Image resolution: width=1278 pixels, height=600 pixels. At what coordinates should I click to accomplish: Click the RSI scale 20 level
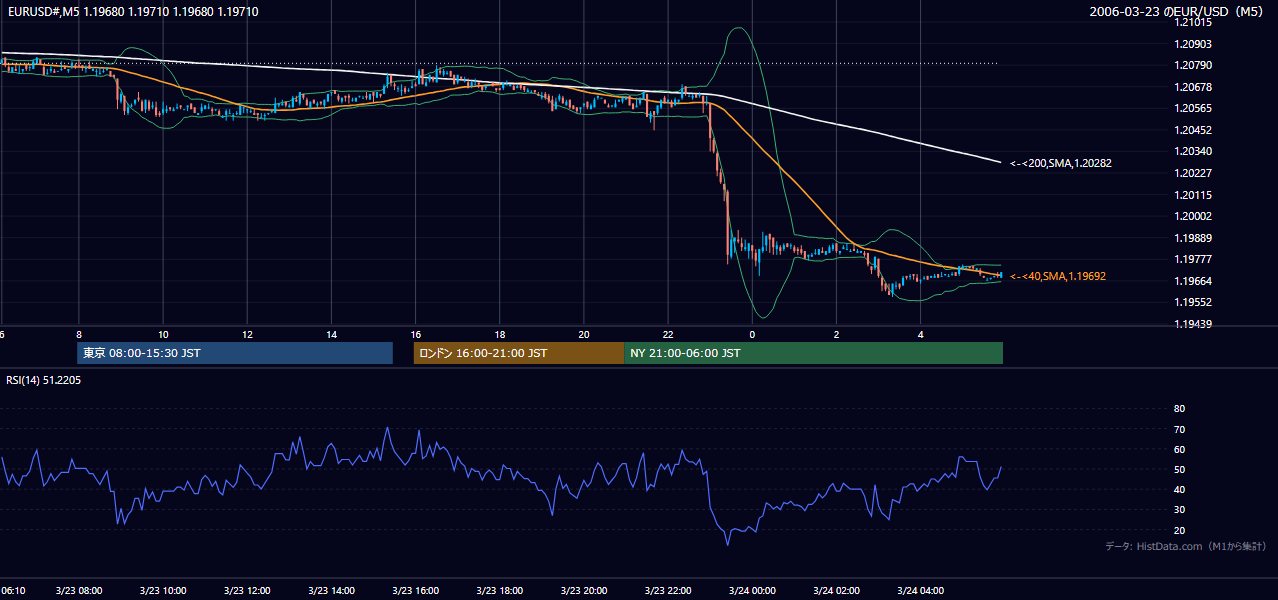[x=1180, y=530]
